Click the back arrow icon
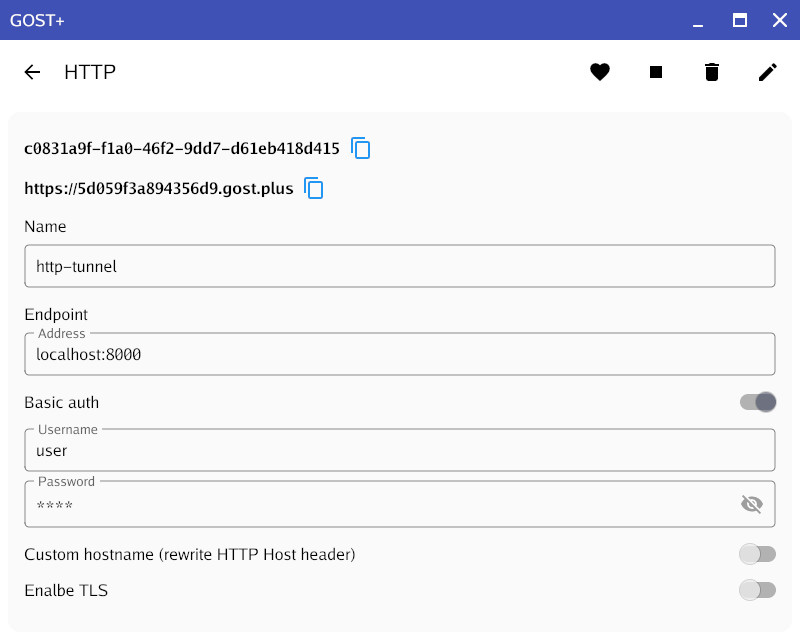800x640 pixels. tap(33, 72)
